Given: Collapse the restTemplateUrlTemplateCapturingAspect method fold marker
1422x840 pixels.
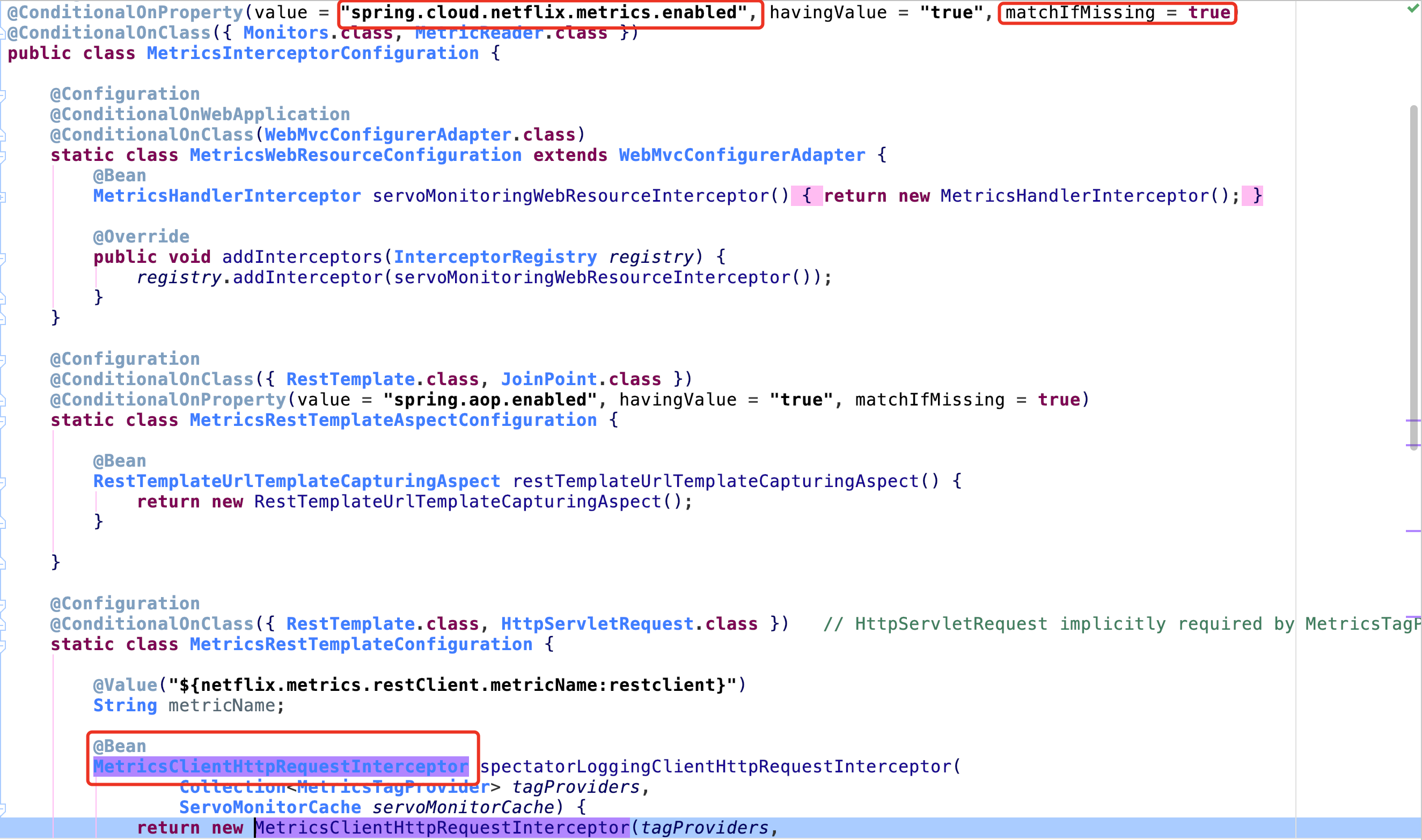Looking at the screenshot, I should click(3, 482).
